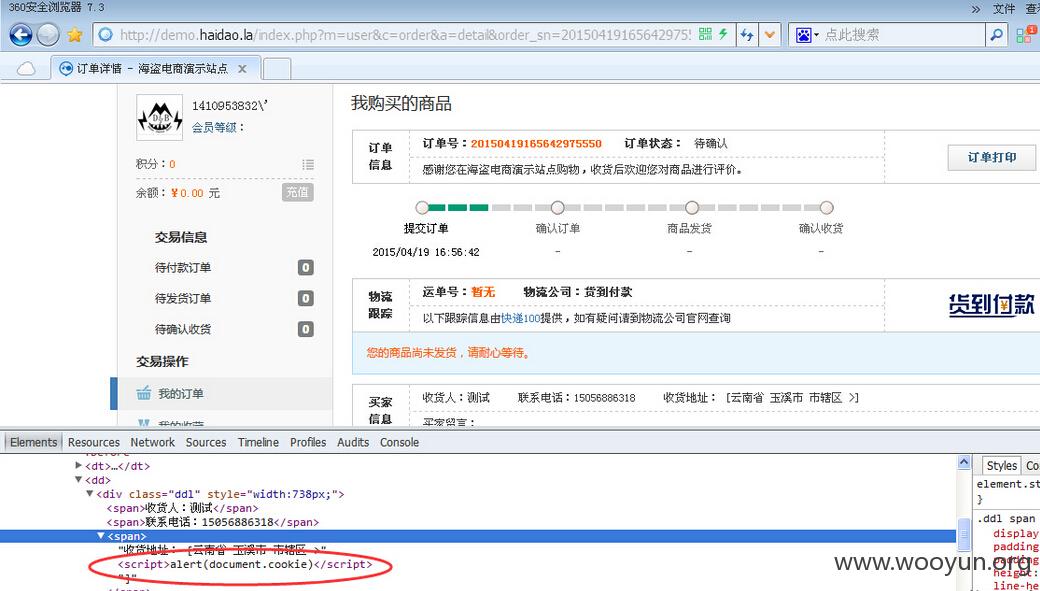
Task: Click the 确认收货 progress step circle
Action: pos(826,208)
